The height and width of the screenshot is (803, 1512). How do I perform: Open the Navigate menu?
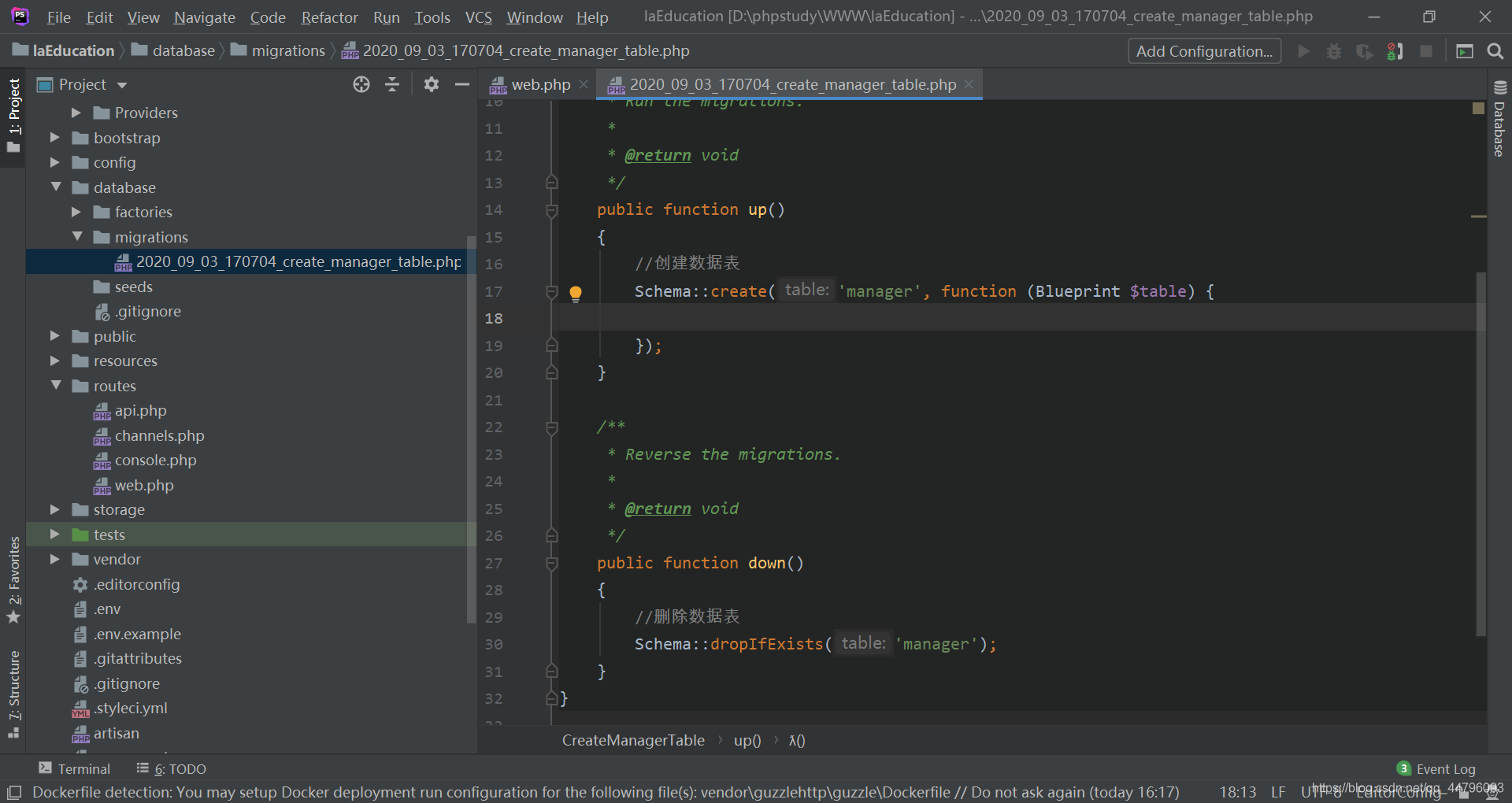coord(205,17)
